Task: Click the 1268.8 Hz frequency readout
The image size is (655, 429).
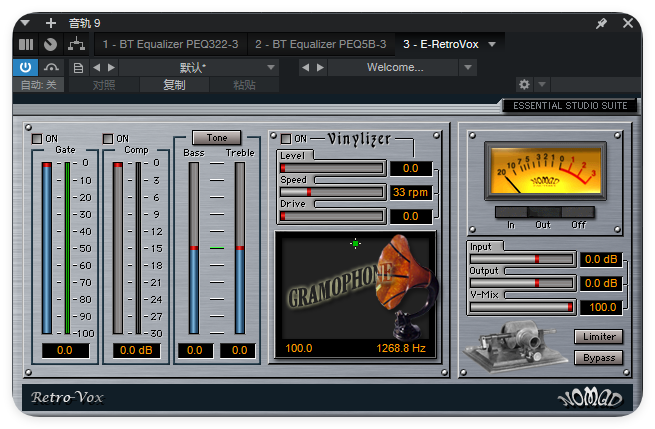Action: (x=401, y=348)
